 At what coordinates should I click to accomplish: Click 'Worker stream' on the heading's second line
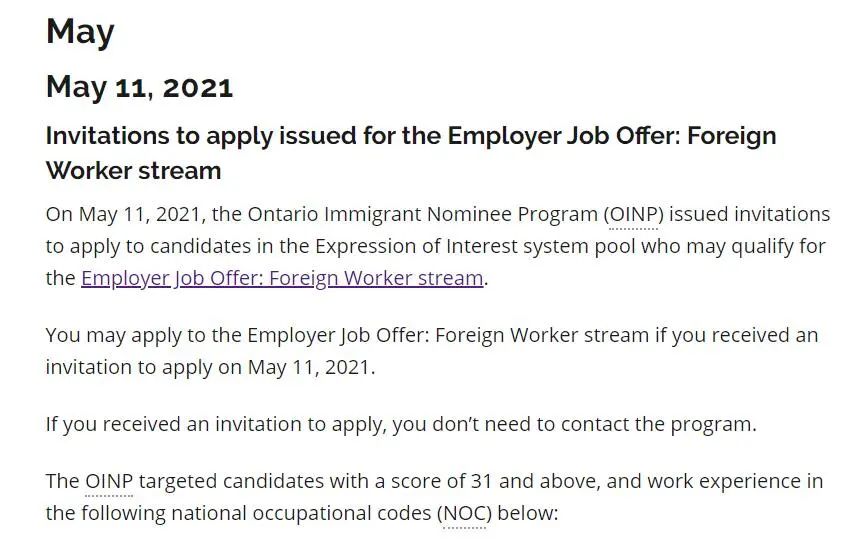pyautogui.click(x=134, y=171)
